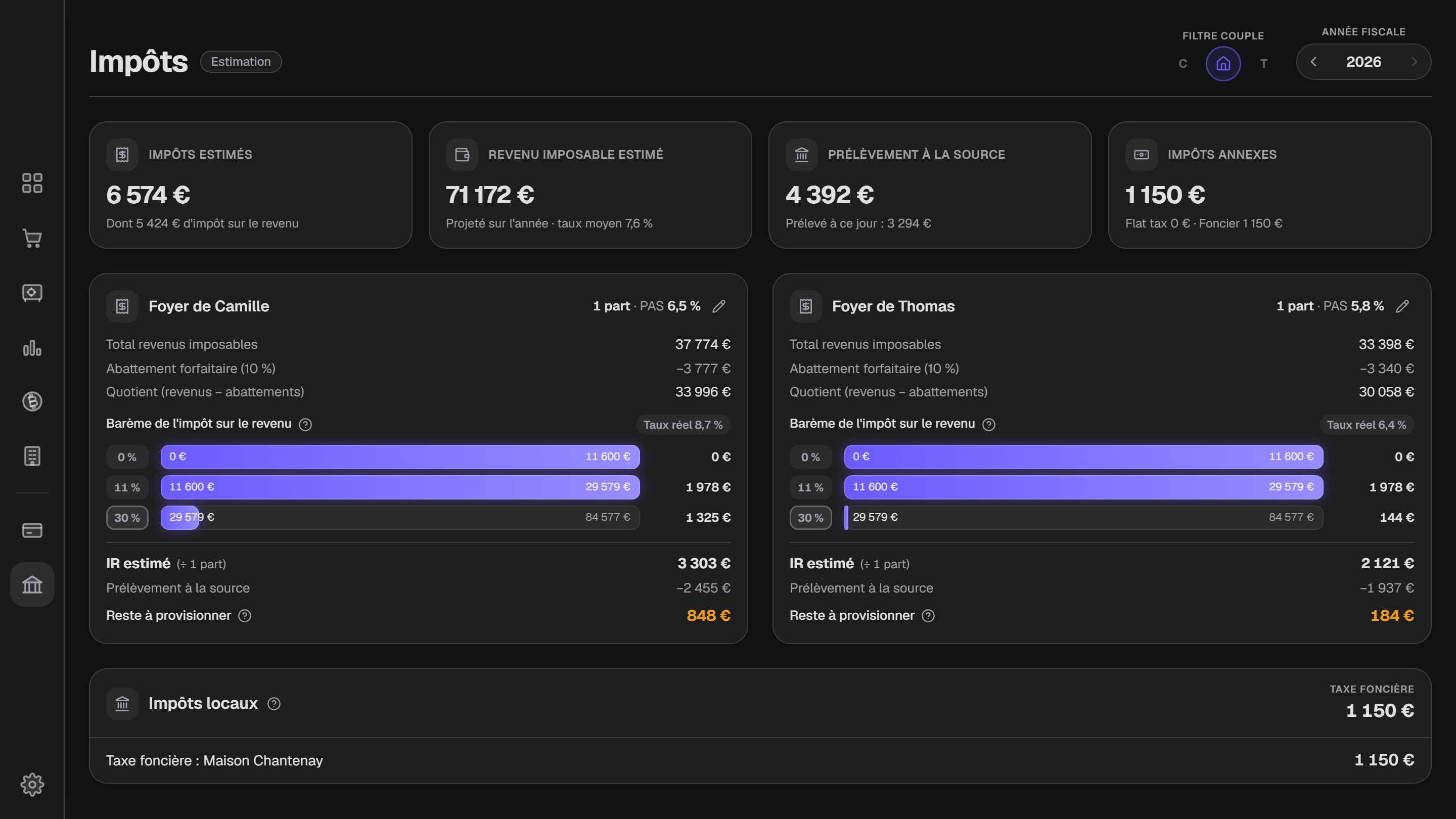Open the receipt documents section in sidebar

(32, 456)
